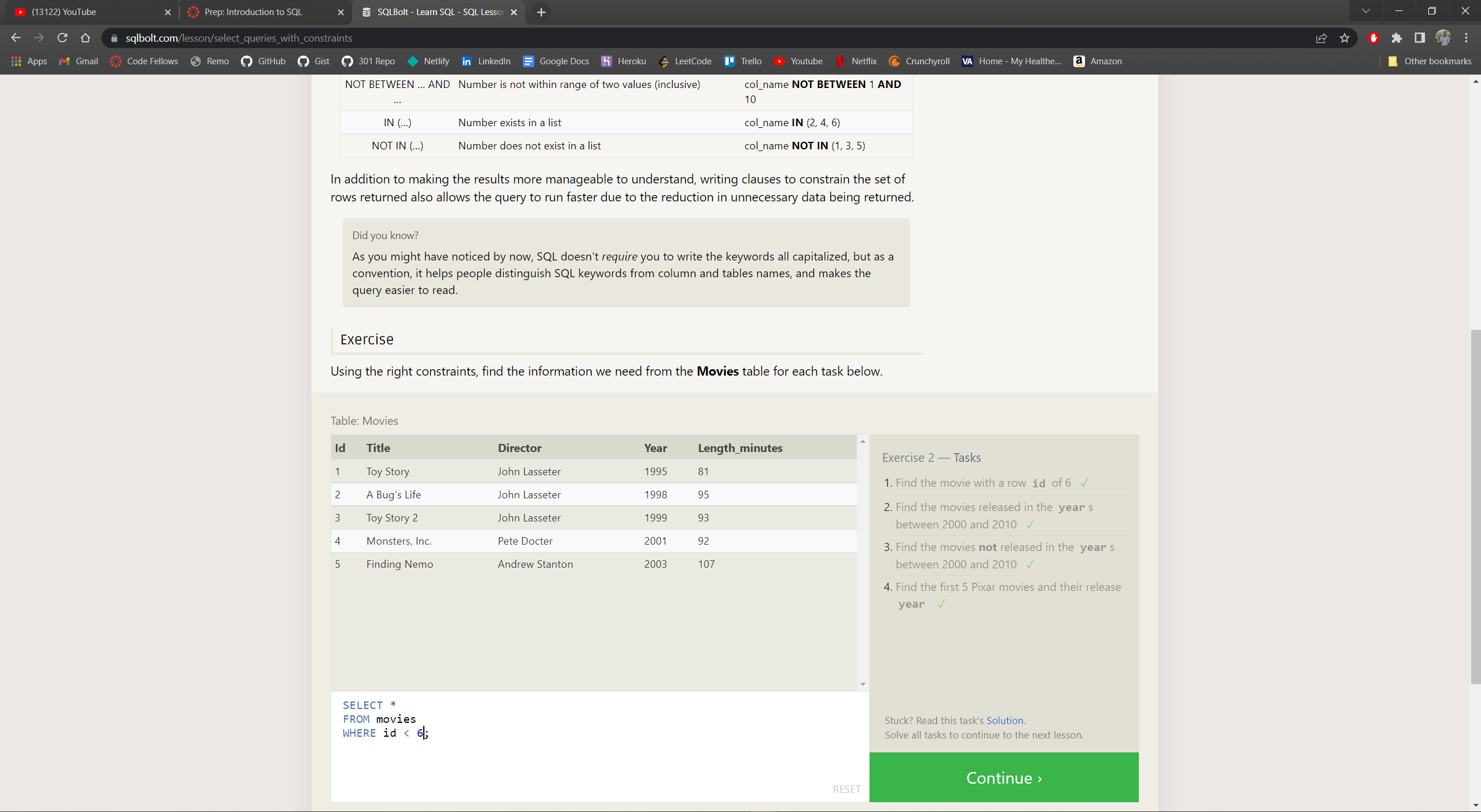This screenshot has width=1481, height=812.
Task: Bookmark this page with the star icon
Action: click(x=1344, y=38)
